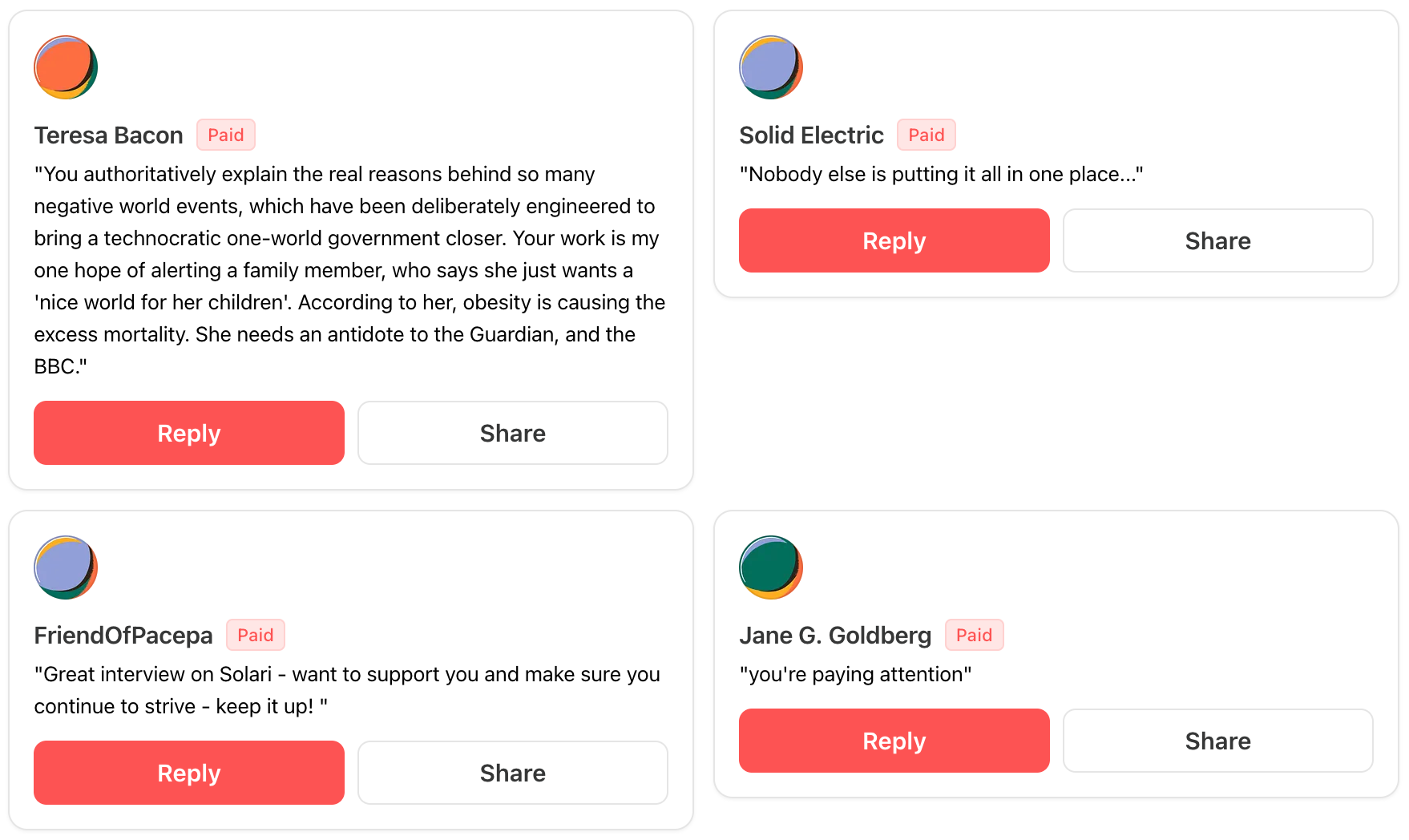Click FriendOfPacepa's purple avatar icon

point(66,567)
